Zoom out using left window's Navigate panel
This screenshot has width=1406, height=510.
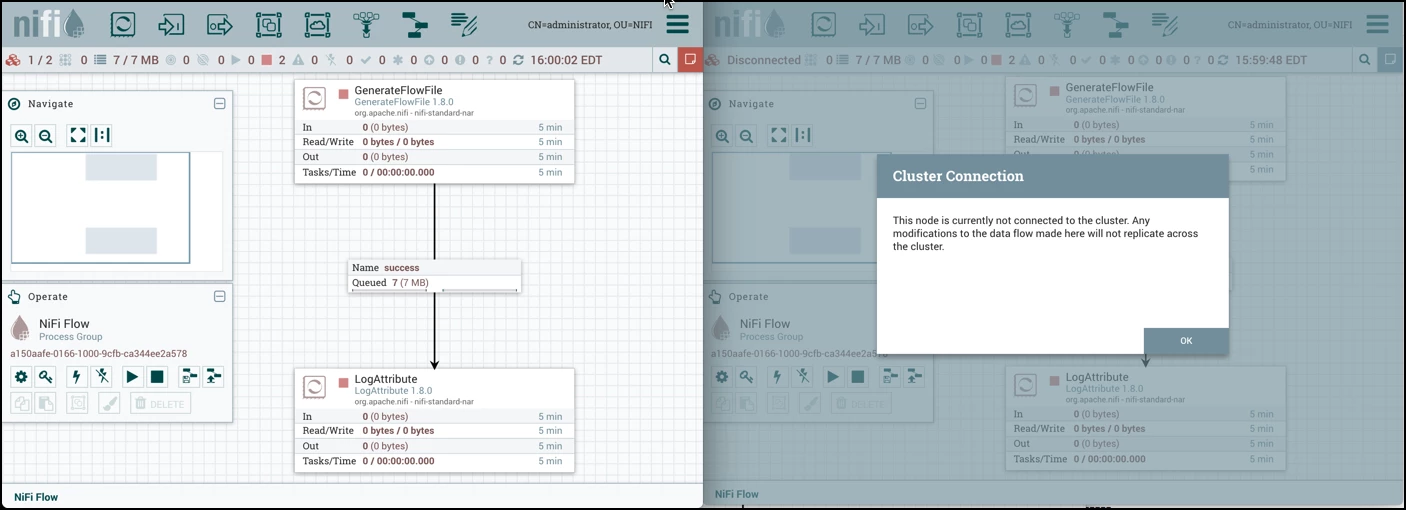[x=45, y=136]
